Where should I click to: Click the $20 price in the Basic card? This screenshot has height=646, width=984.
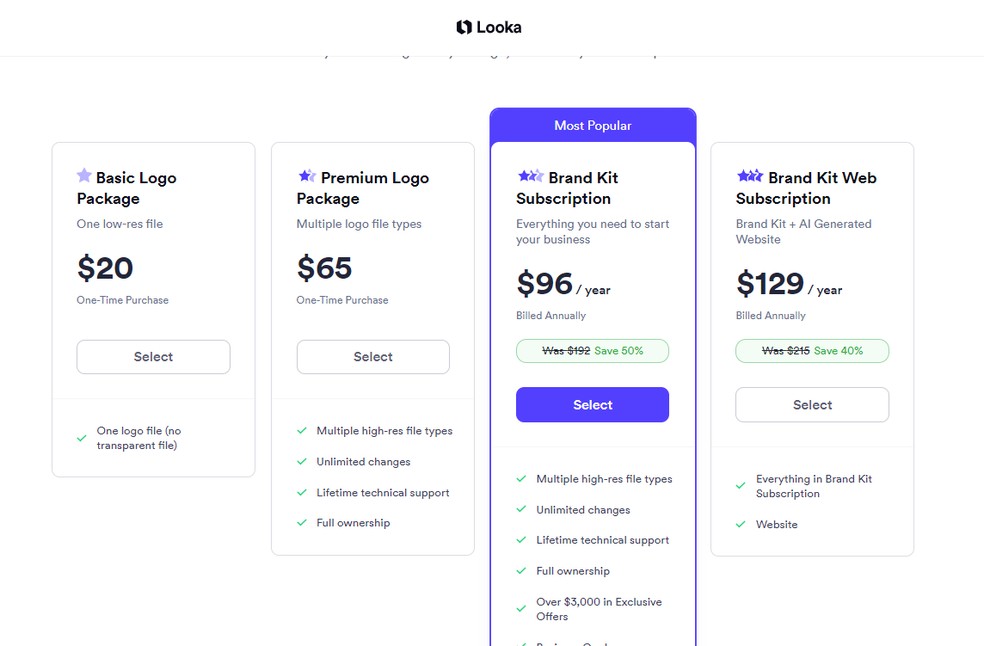point(105,268)
